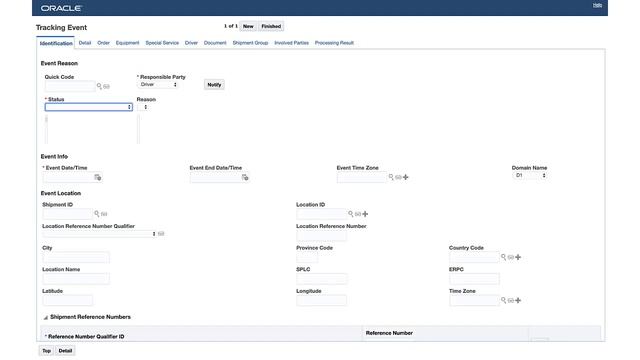Switch to the Detail tab
This screenshot has height=360, width=640.
click(85, 43)
